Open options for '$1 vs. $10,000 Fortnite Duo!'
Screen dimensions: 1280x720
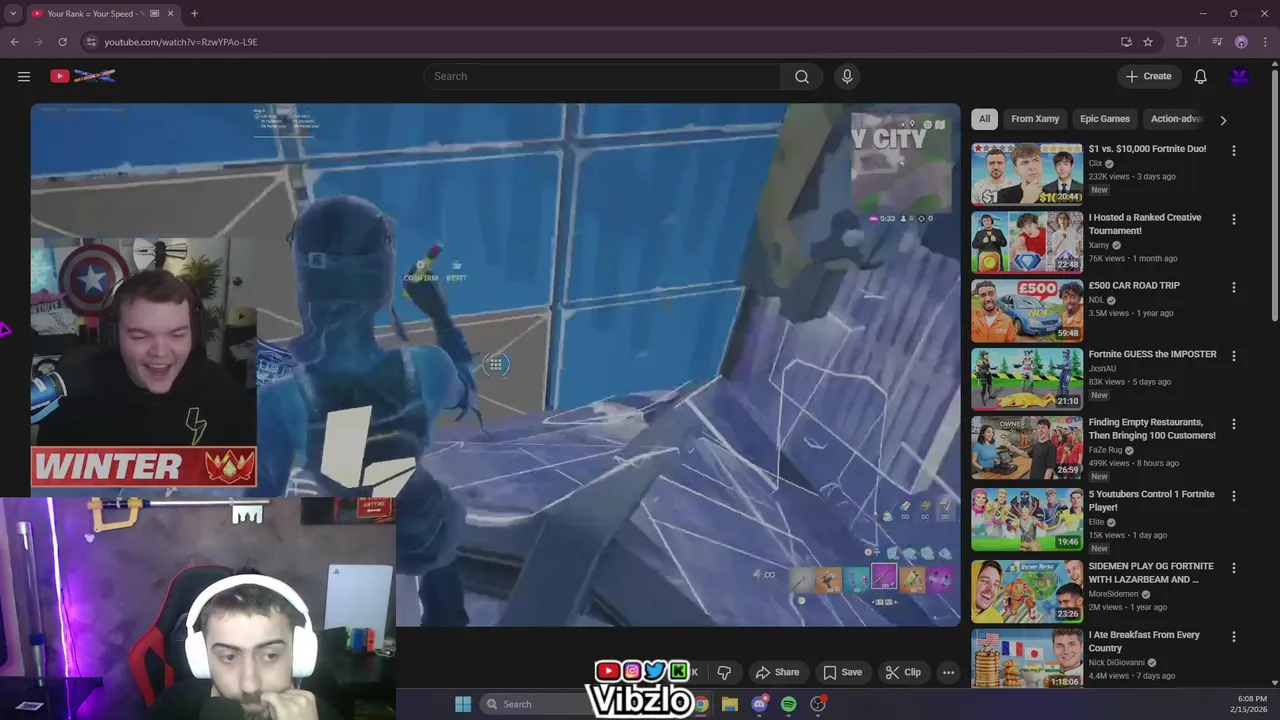(1233, 151)
